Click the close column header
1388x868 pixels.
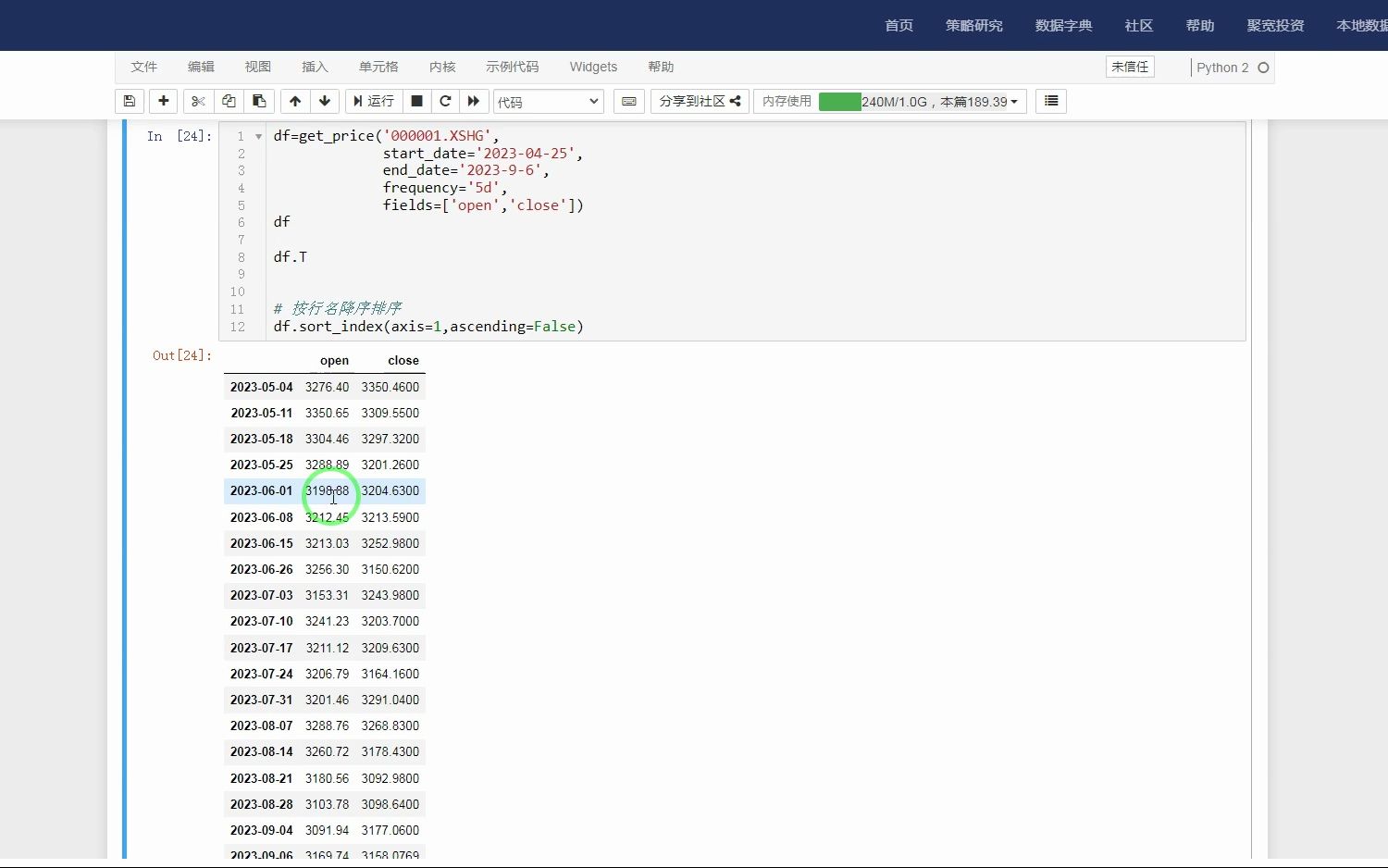coord(403,361)
